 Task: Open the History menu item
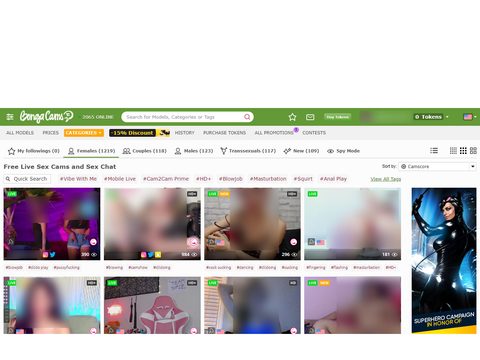[185, 133]
